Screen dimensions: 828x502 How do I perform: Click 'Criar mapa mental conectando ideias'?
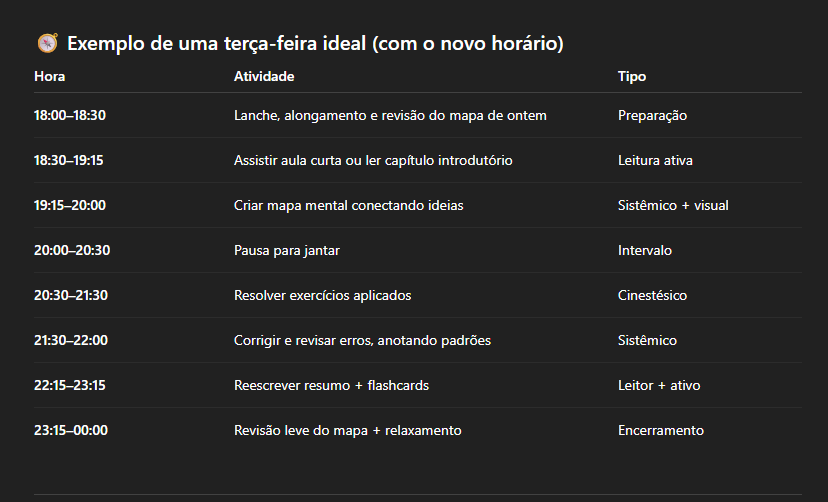pos(348,206)
